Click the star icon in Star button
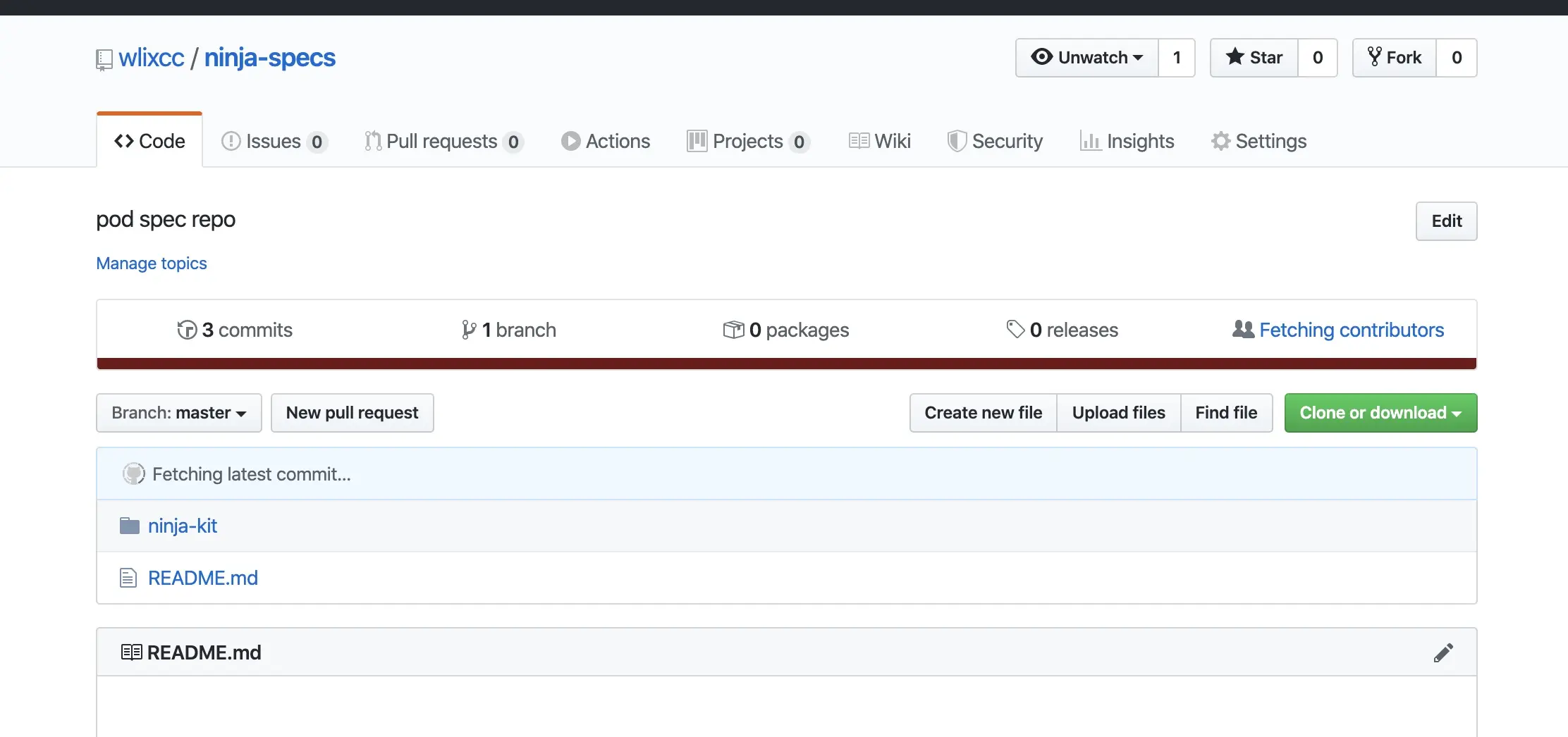 click(x=1235, y=56)
